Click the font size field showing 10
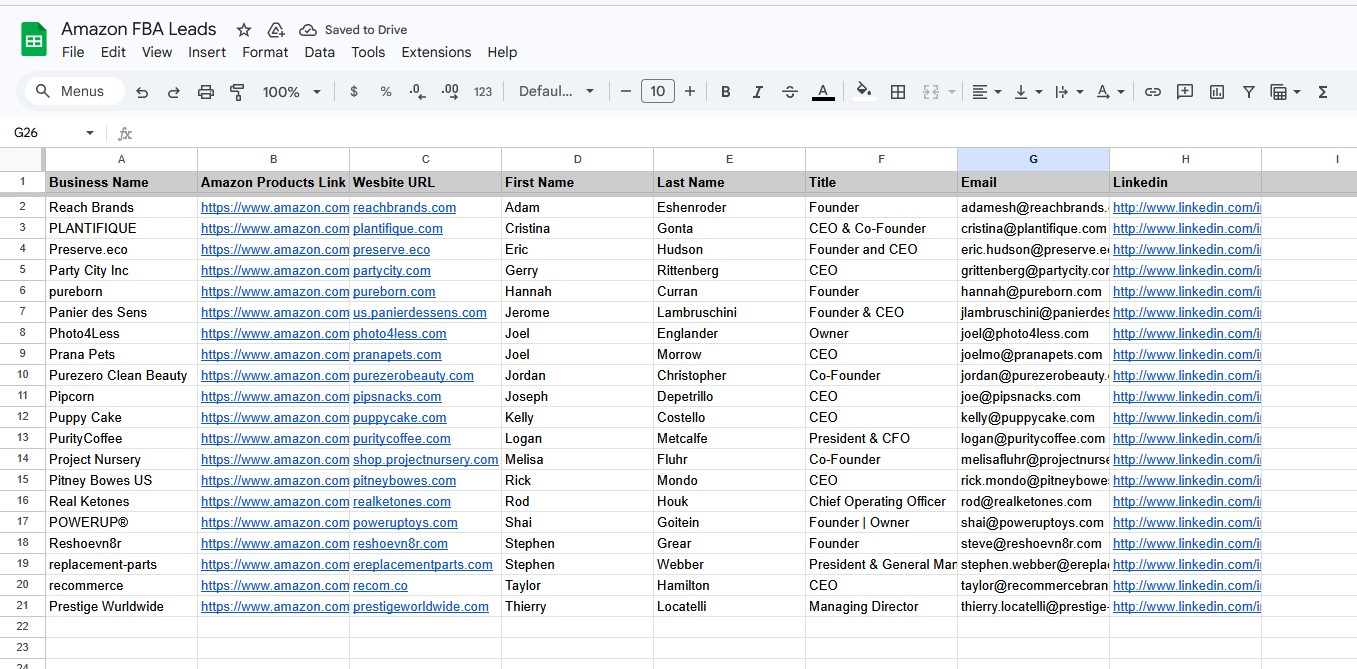This screenshot has width=1357, height=669. coord(658,92)
